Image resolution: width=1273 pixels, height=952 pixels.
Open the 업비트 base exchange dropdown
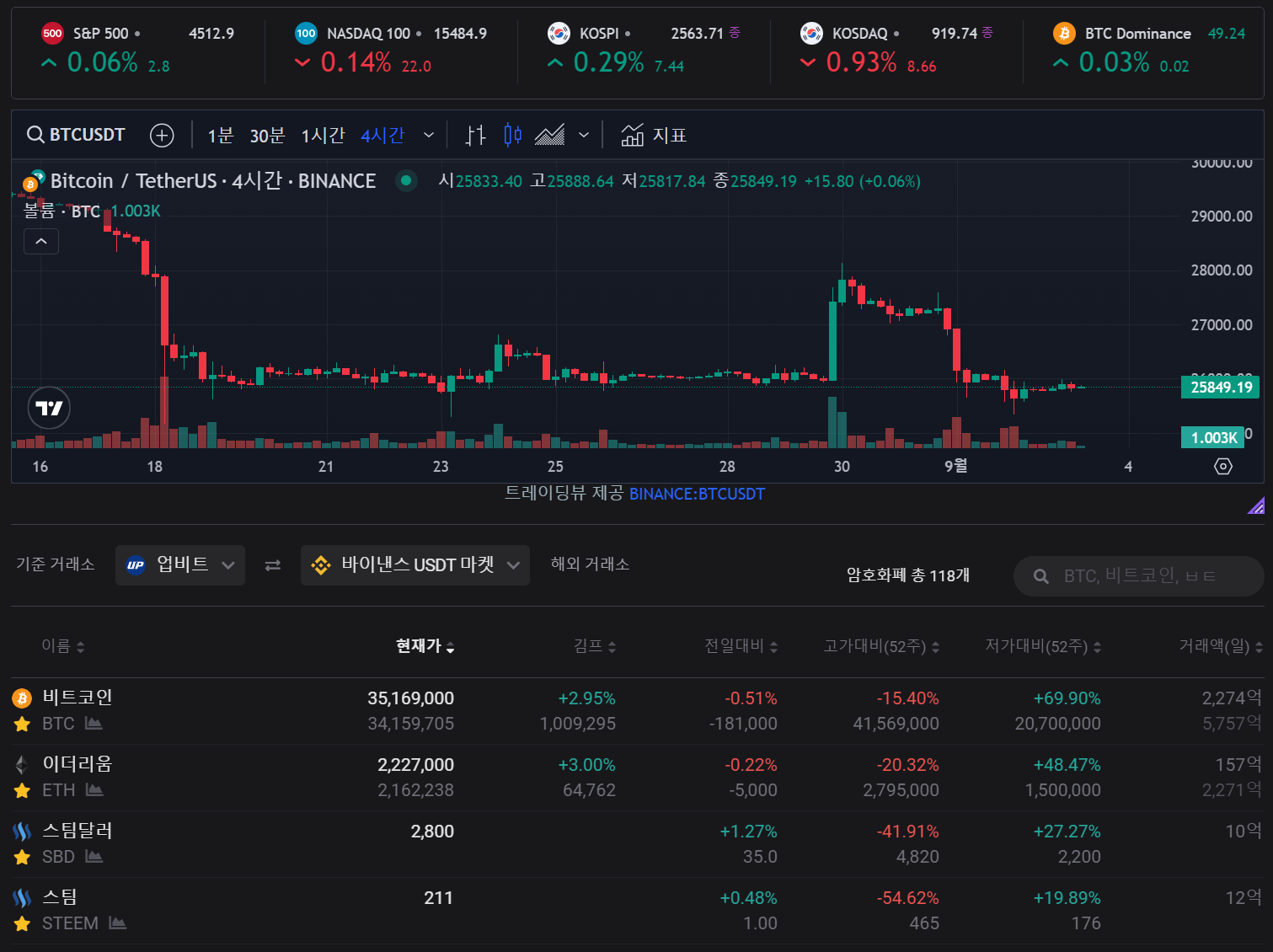point(180,564)
